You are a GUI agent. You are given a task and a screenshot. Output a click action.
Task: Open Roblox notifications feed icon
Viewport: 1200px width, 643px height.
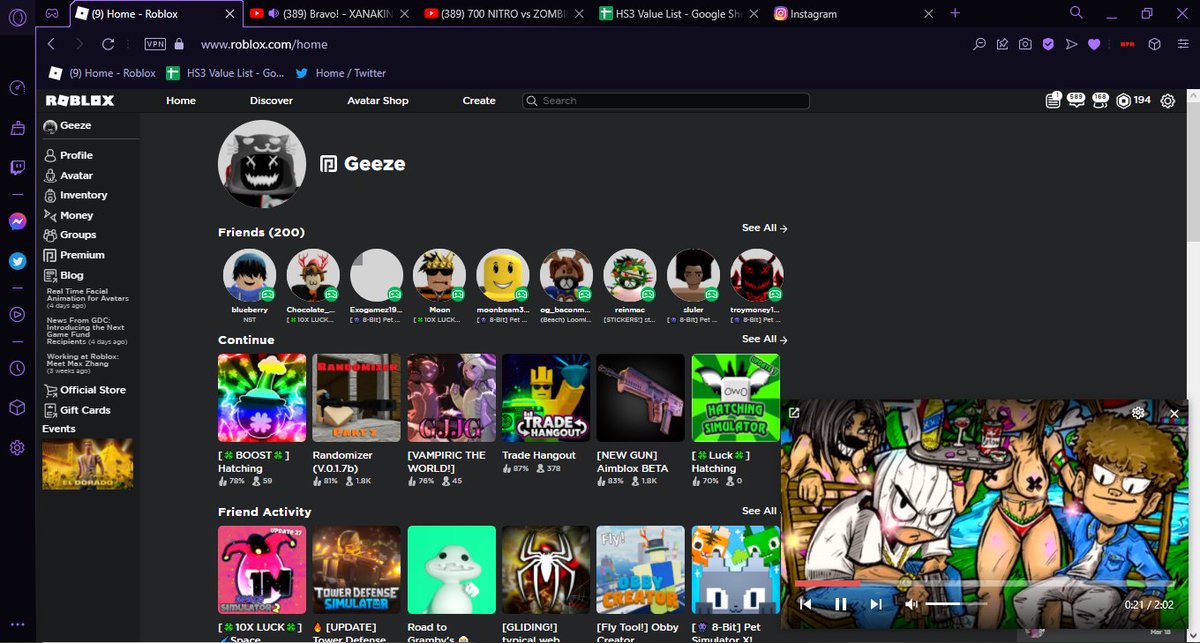1052,100
